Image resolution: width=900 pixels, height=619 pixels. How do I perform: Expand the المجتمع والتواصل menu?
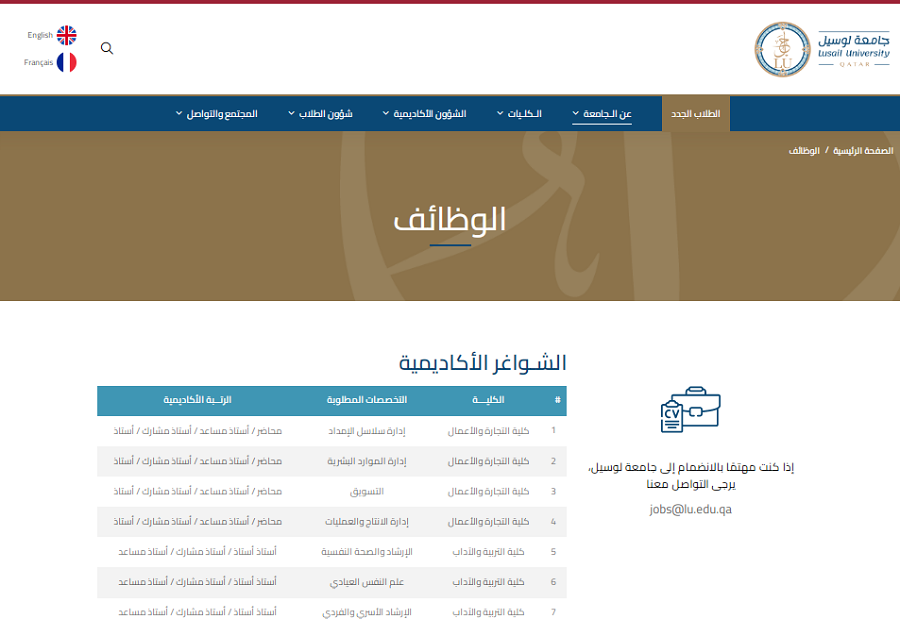pyautogui.click(x=216, y=114)
